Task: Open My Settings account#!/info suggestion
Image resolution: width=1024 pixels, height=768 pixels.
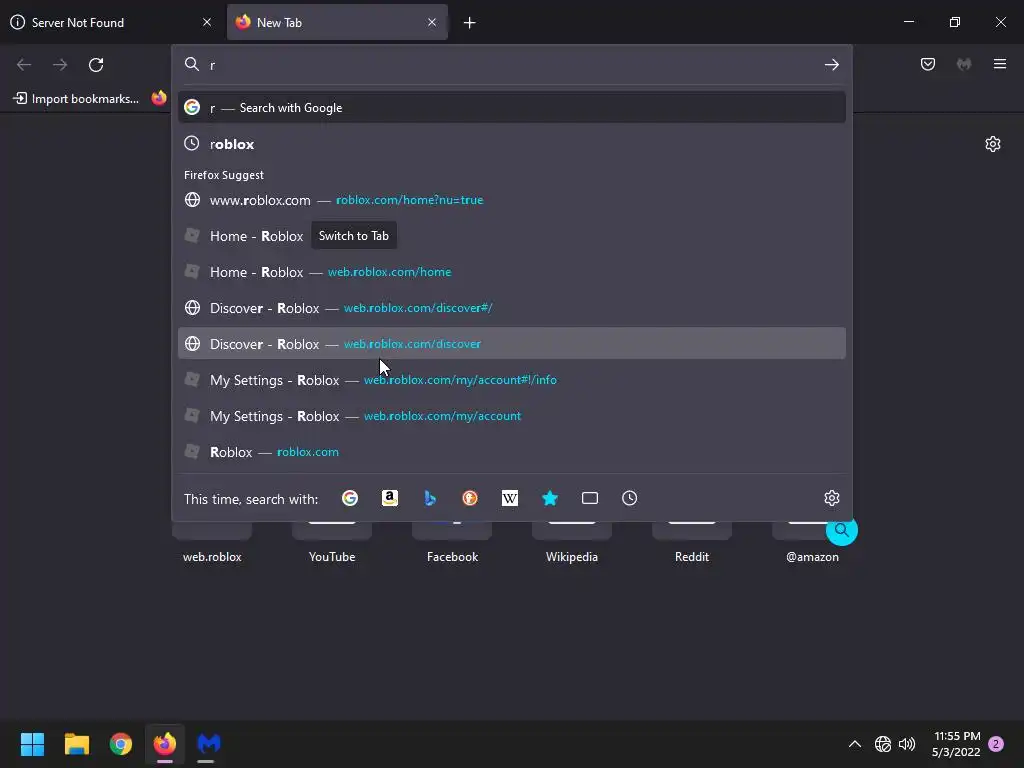Action: pyautogui.click(x=511, y=379)
